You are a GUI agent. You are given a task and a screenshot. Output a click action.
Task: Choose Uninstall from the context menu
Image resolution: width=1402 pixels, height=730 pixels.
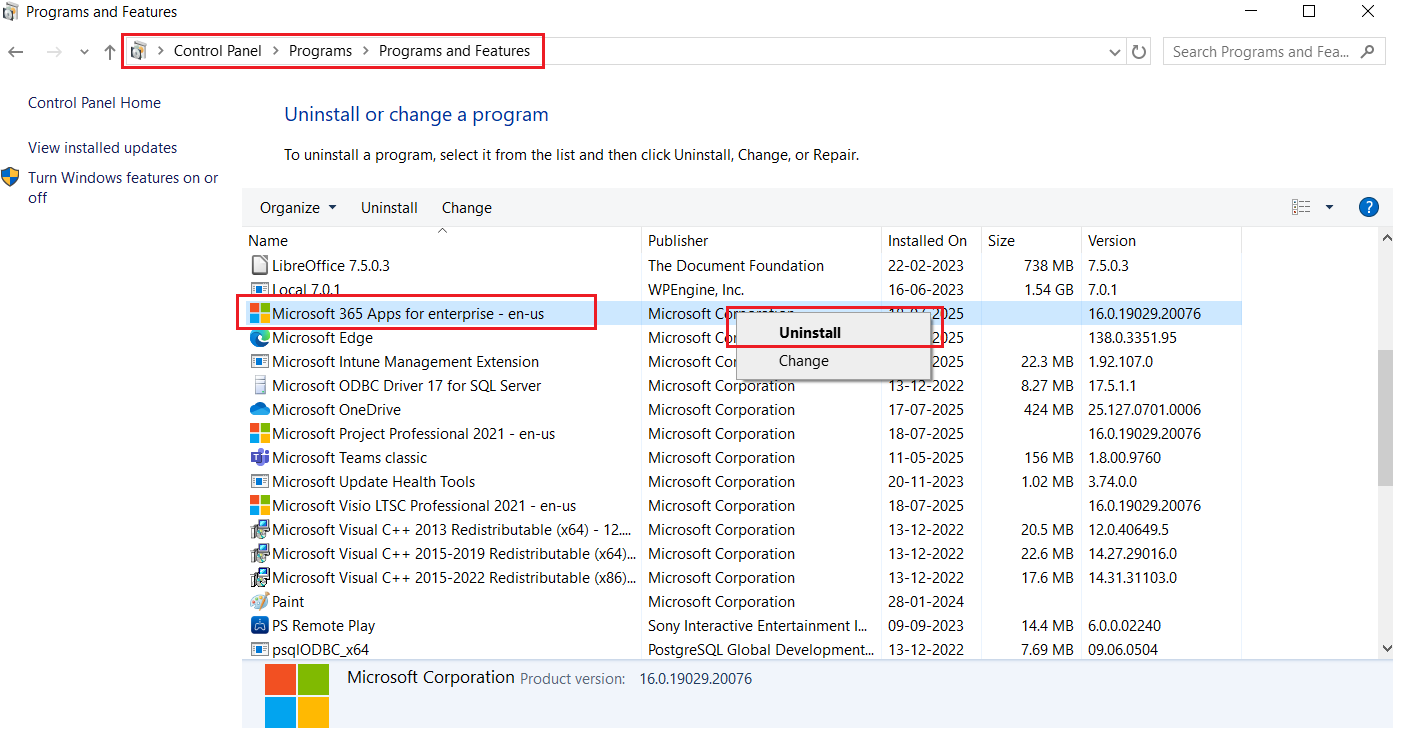[x=809, y=333]
